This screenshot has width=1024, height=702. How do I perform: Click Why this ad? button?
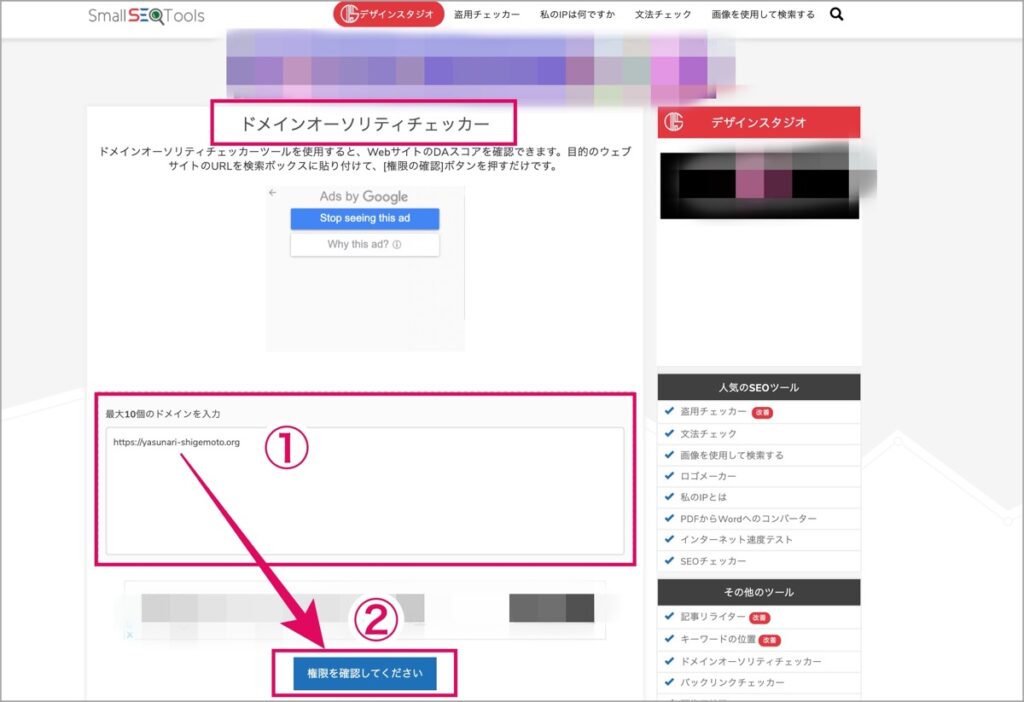(365, 244)
